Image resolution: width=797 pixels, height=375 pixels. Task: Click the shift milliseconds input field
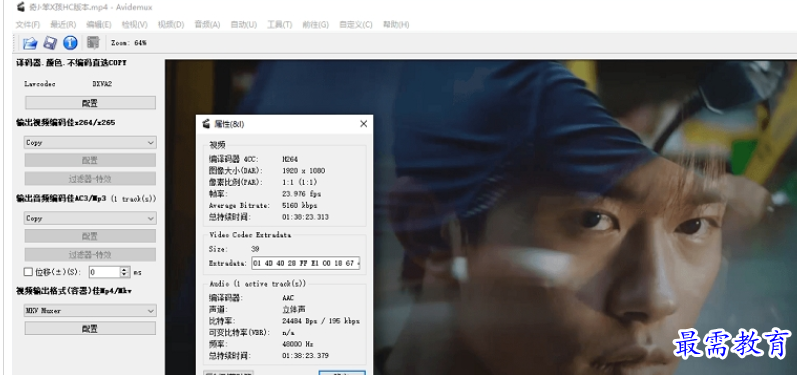click(x=105, y=272)
